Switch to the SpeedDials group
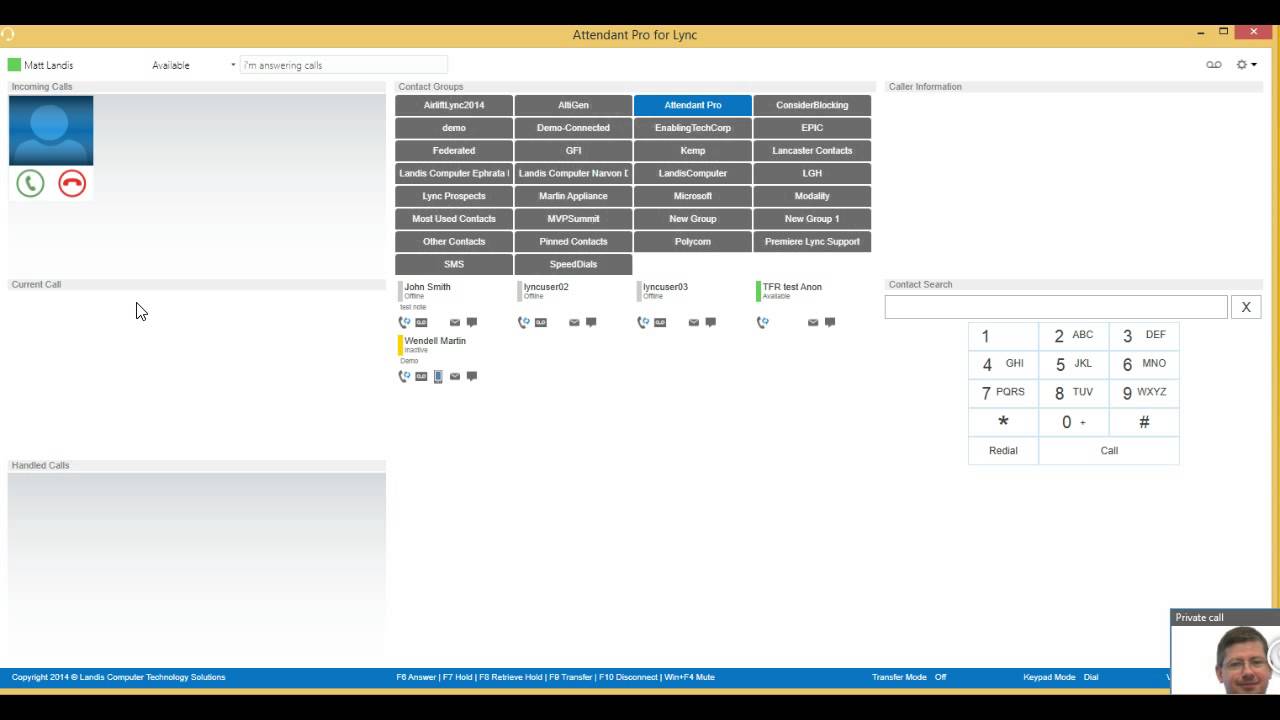1280x720 pixels. (x=573, y=264)
